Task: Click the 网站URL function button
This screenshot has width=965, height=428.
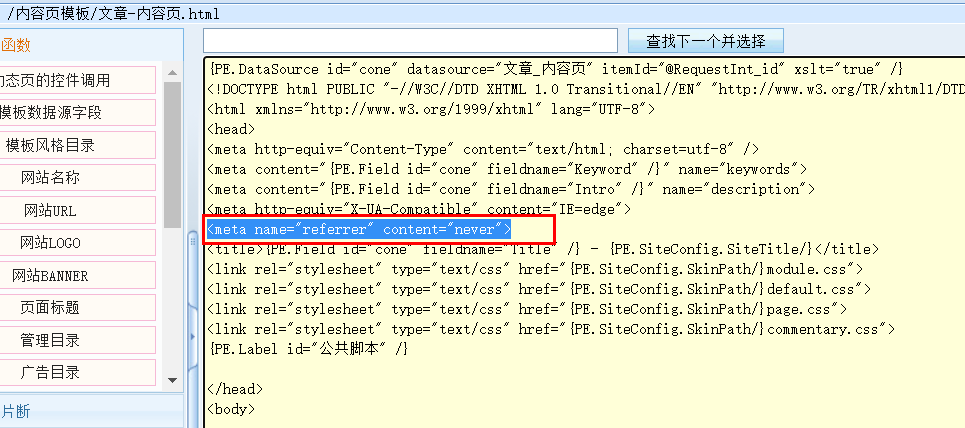Action: pos(50,211)
